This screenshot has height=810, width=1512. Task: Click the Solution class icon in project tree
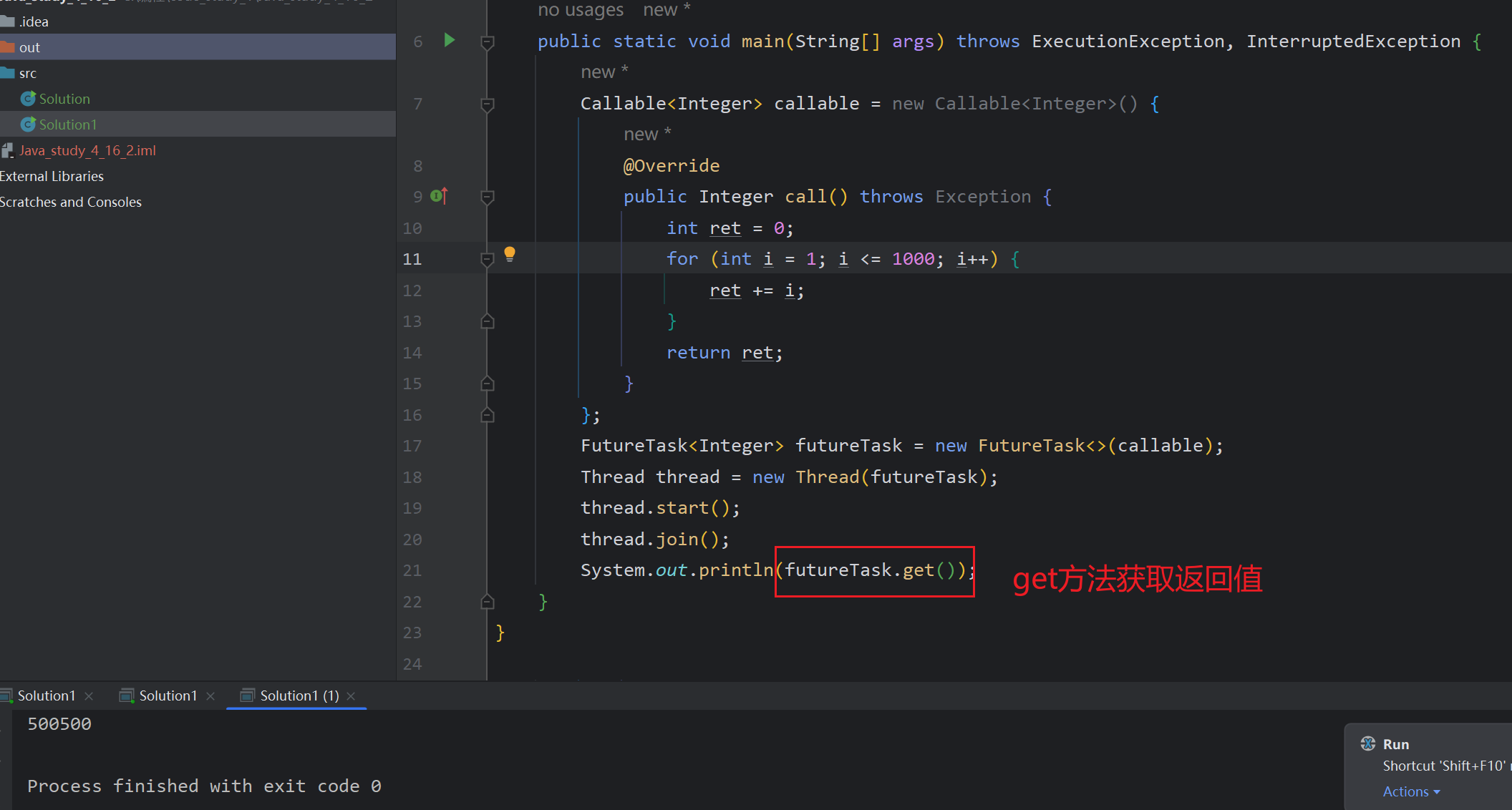point(28,99)
